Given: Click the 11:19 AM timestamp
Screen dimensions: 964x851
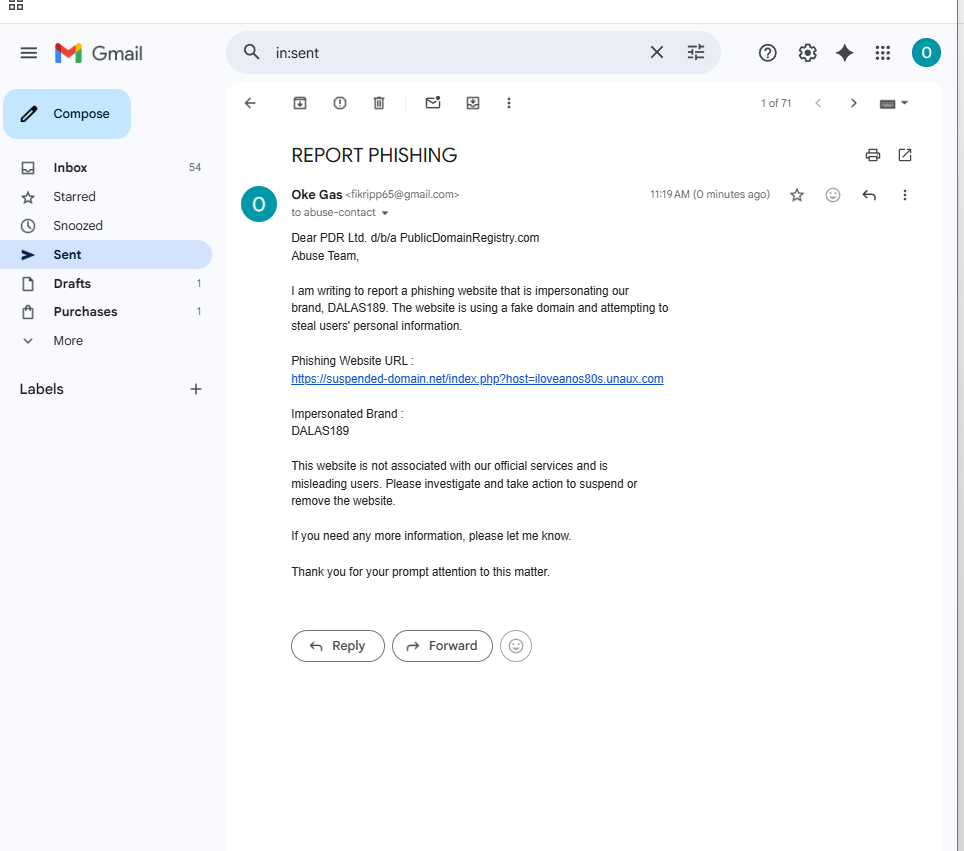Looking at the screenshot, I should point(710,194).
